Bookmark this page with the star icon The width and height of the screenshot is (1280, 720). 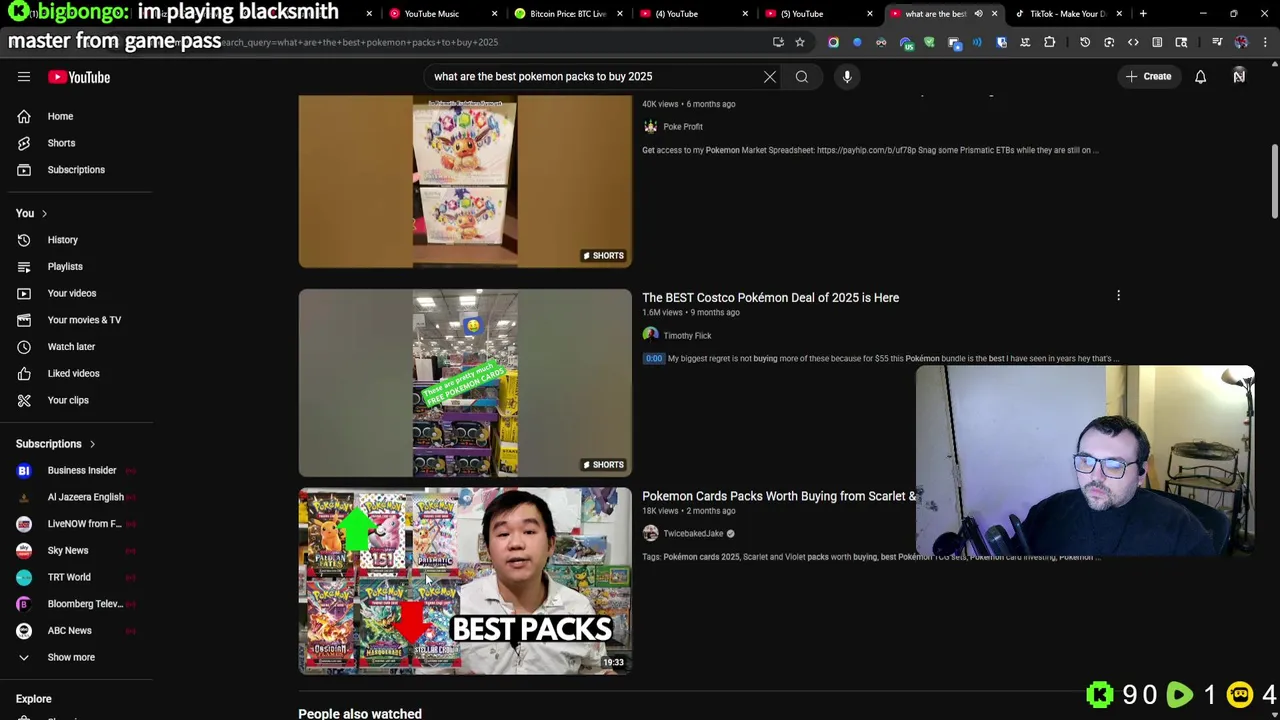coord(800,42)
